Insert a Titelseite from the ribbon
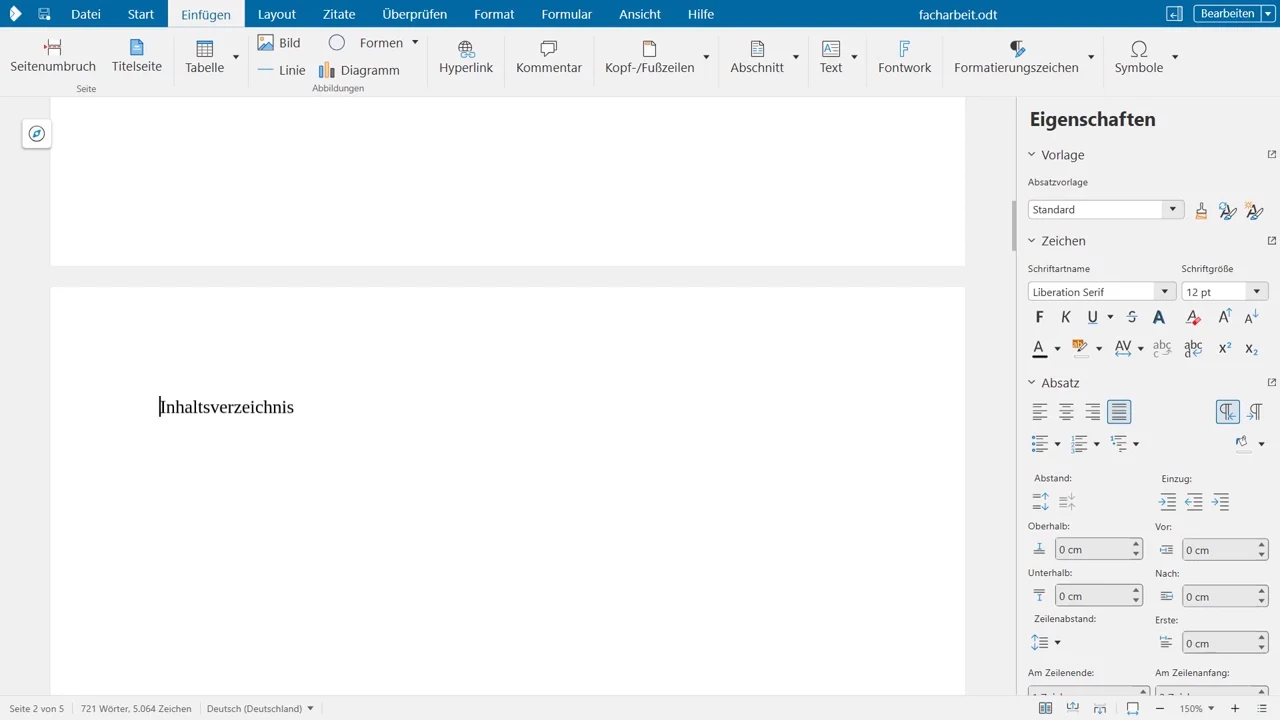 [x=137, y=56]
